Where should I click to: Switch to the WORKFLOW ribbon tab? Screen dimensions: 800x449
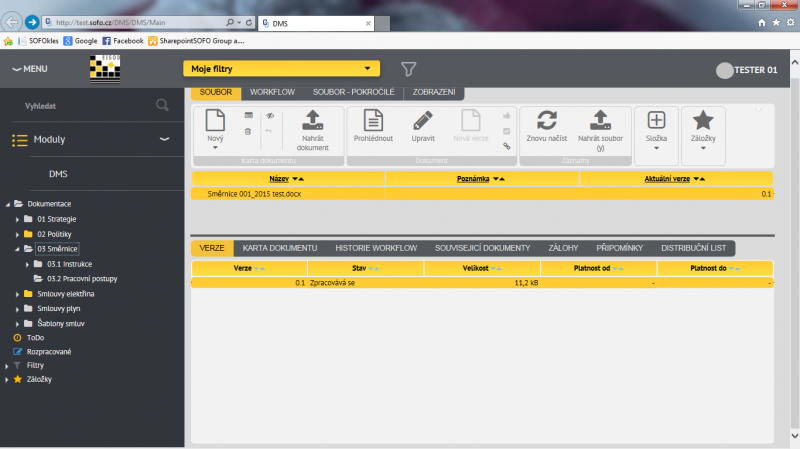point(272,92)
